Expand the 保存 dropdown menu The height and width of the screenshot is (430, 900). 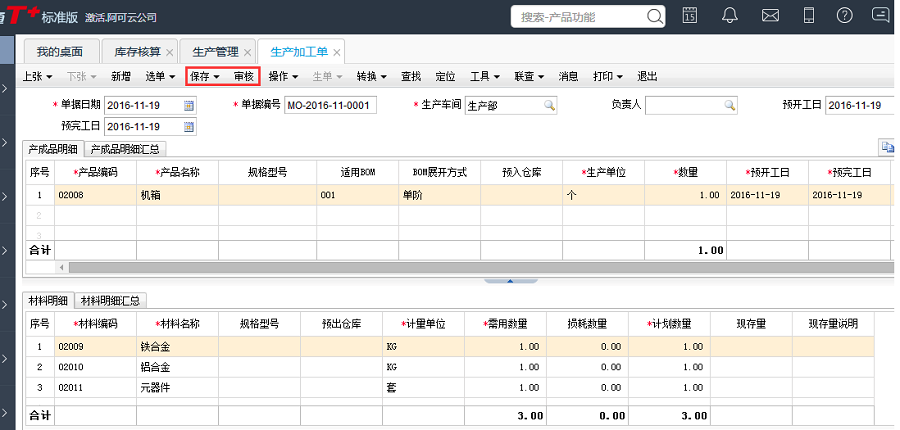(204, 76)
